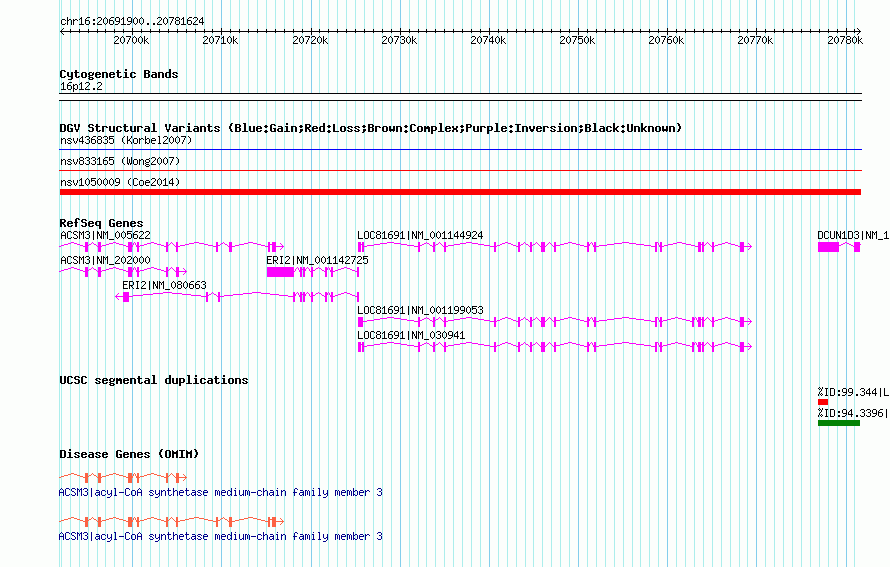The image size is (890, 567).
Task: Click the 20700k ruler tick label
Action: click(x=131, y=40)
